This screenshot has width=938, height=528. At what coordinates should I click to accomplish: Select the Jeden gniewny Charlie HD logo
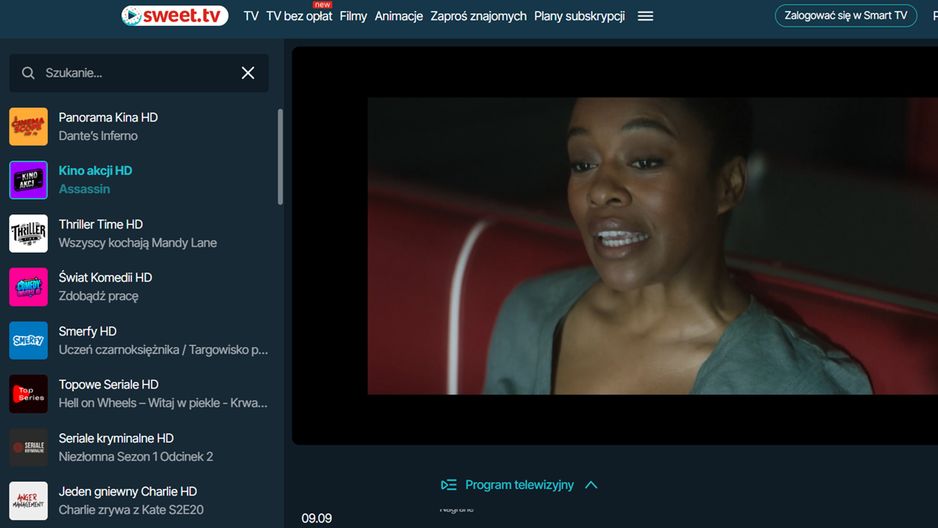click(x=28, y=500)
